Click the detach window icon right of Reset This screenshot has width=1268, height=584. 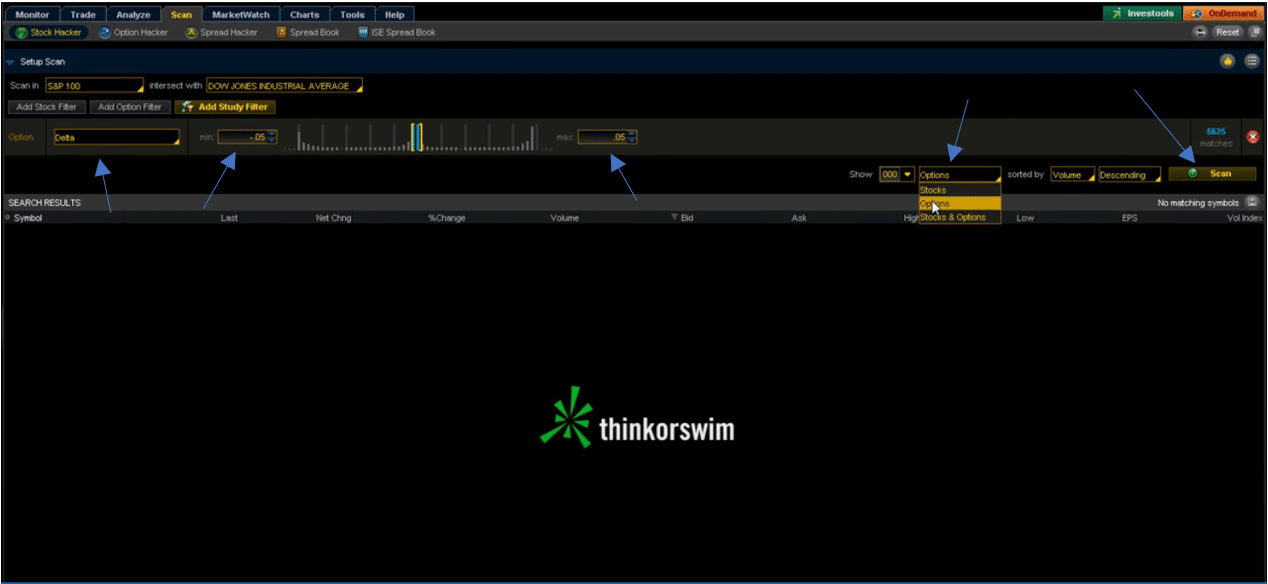pyautogui.click(x=1256, y=32)
